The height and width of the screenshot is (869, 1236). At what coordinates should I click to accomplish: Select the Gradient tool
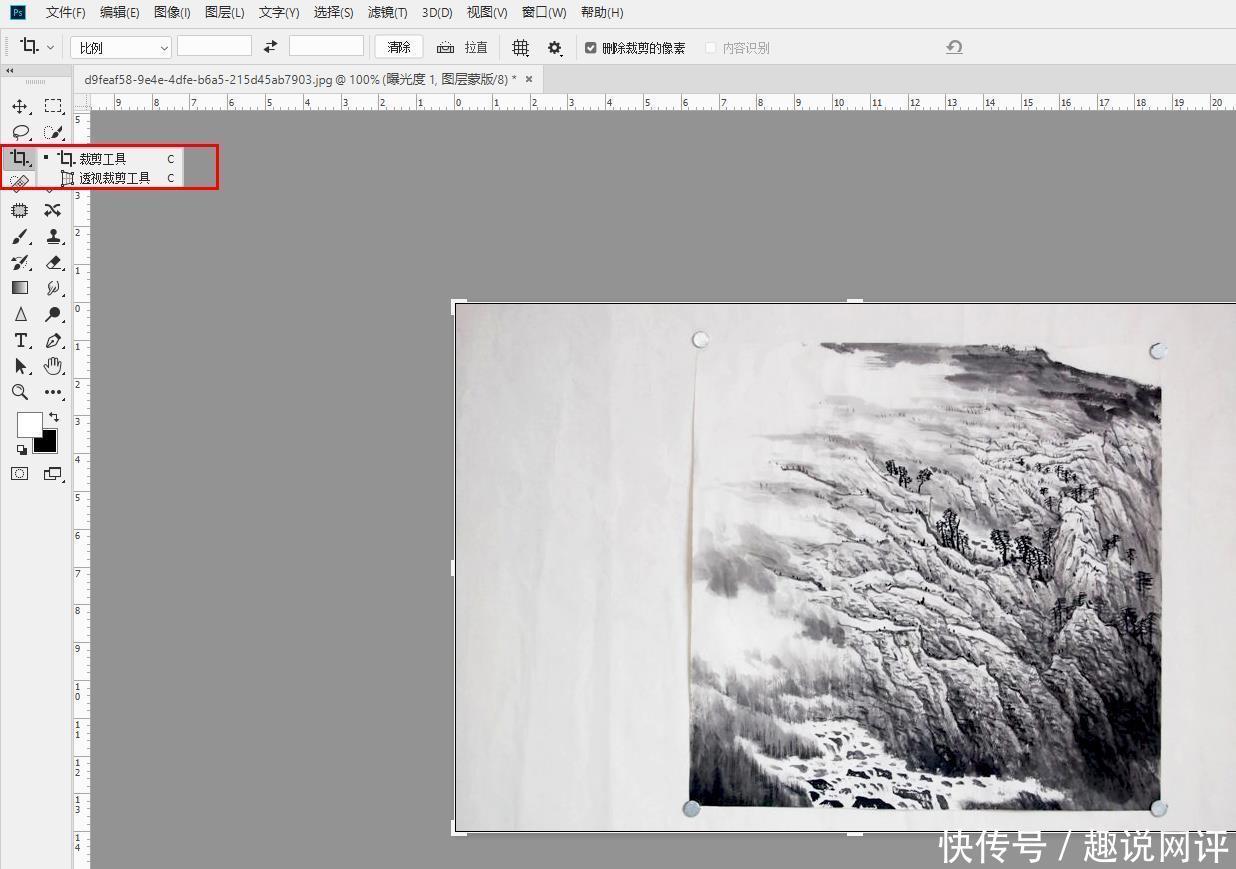tap(20, 288)
